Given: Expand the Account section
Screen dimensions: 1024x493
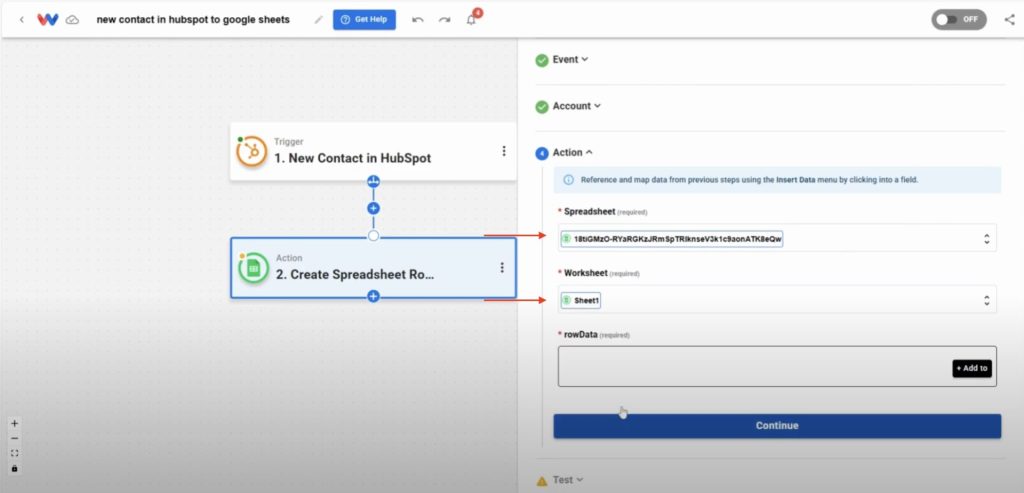Looking at the screenshot, I should [577, 106].
